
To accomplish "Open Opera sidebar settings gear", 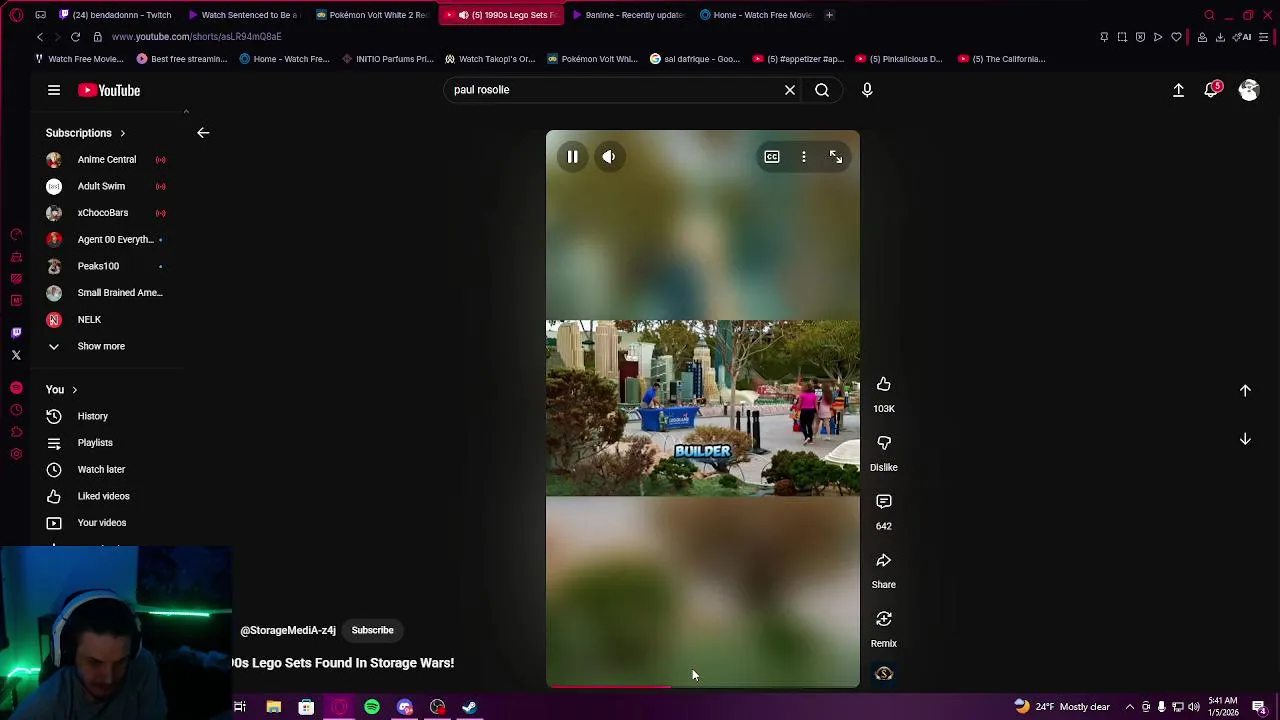I will coord(16,454).
